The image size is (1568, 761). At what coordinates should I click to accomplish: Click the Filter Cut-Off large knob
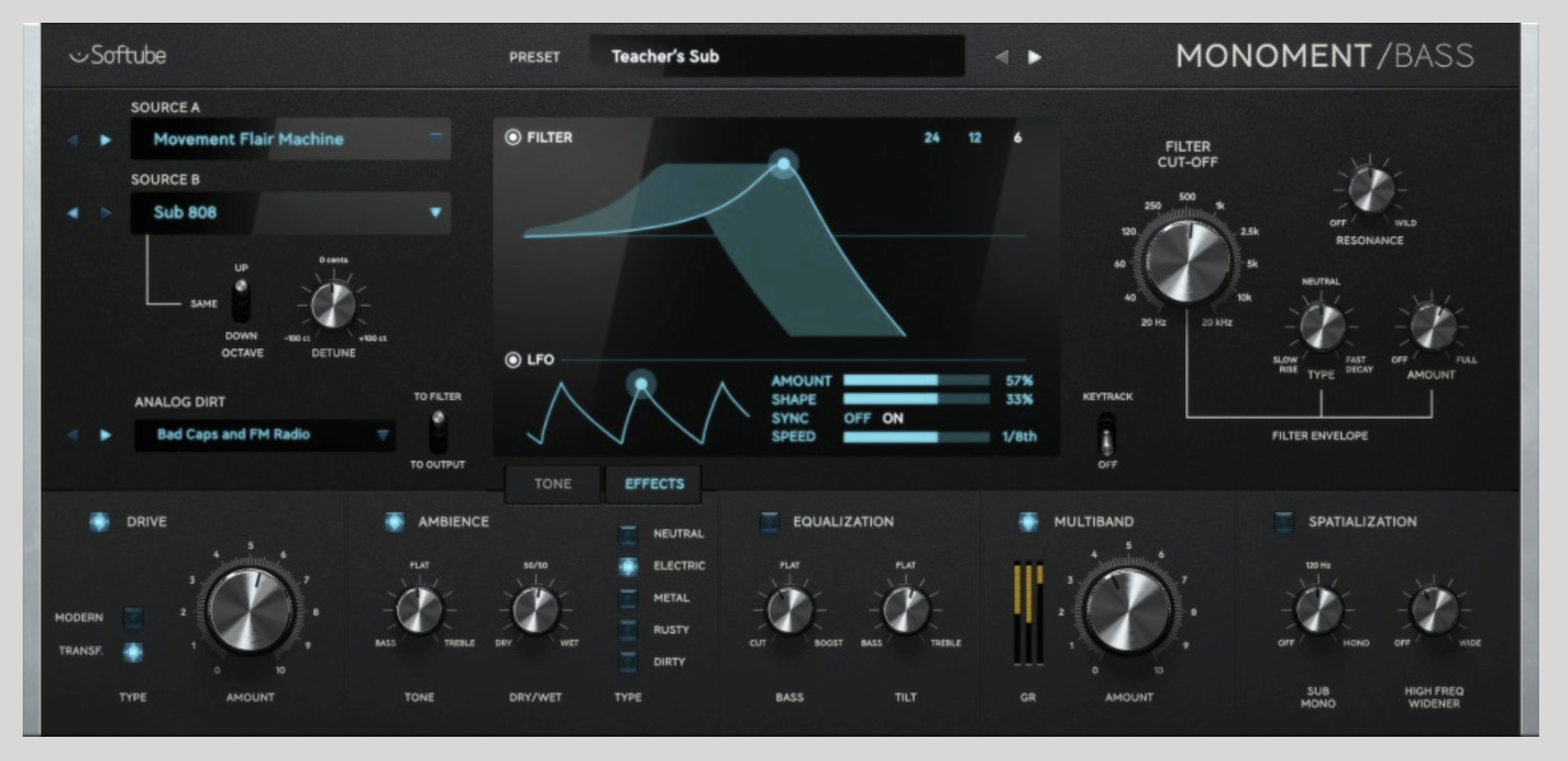coord(1187,260)
